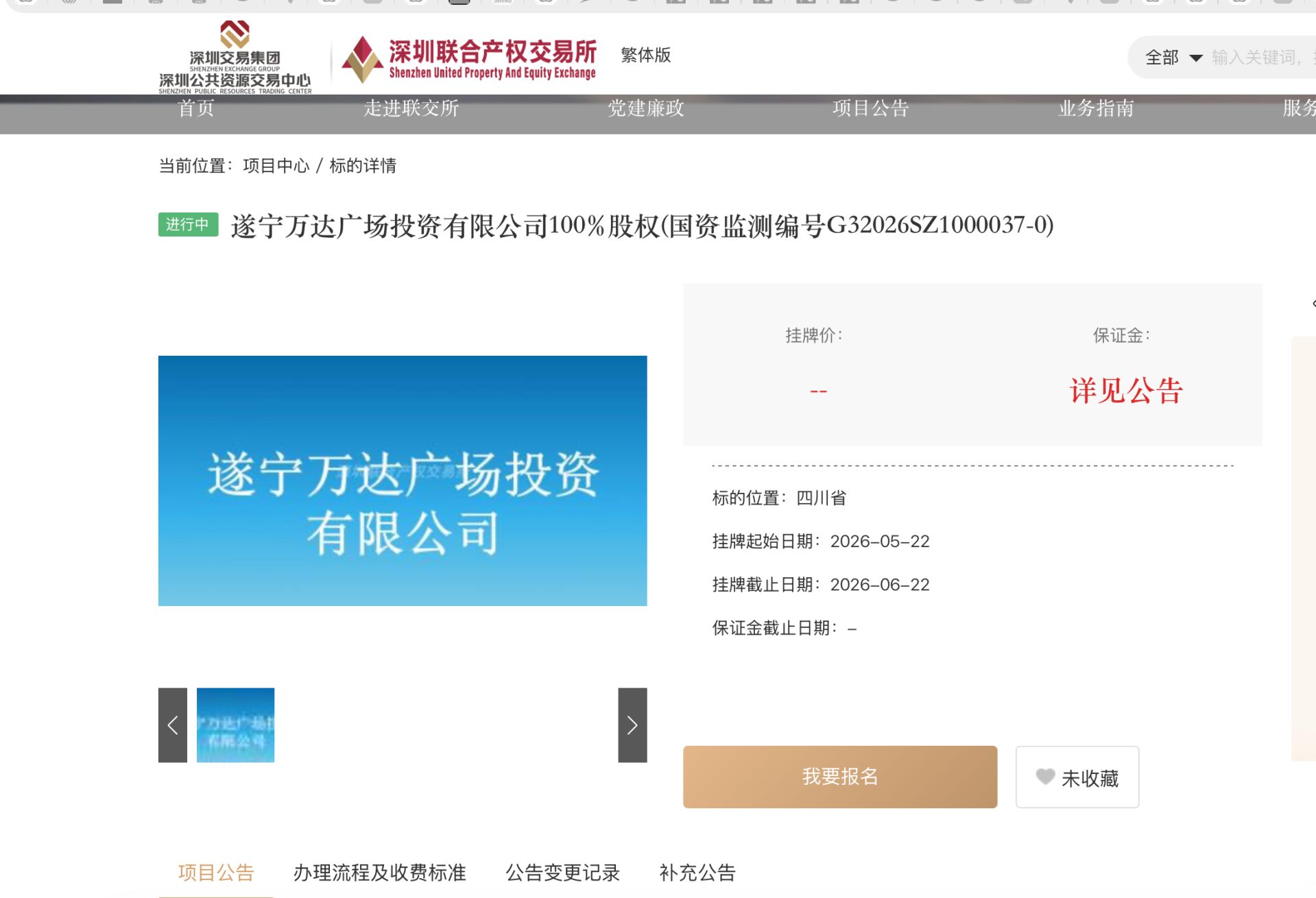Screen dimensions: 1316x898
Task: Expand the collapsed side panel chevron at right edge
Action: coord(1313,304)
